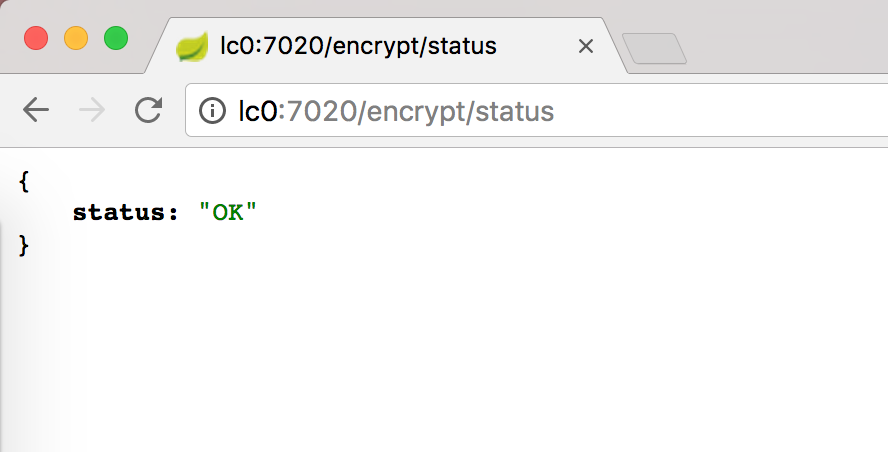The height and width of the screenshot is (452, 888).
Task: Click the forward navigation arrow
Action: [x=92, y=110]
